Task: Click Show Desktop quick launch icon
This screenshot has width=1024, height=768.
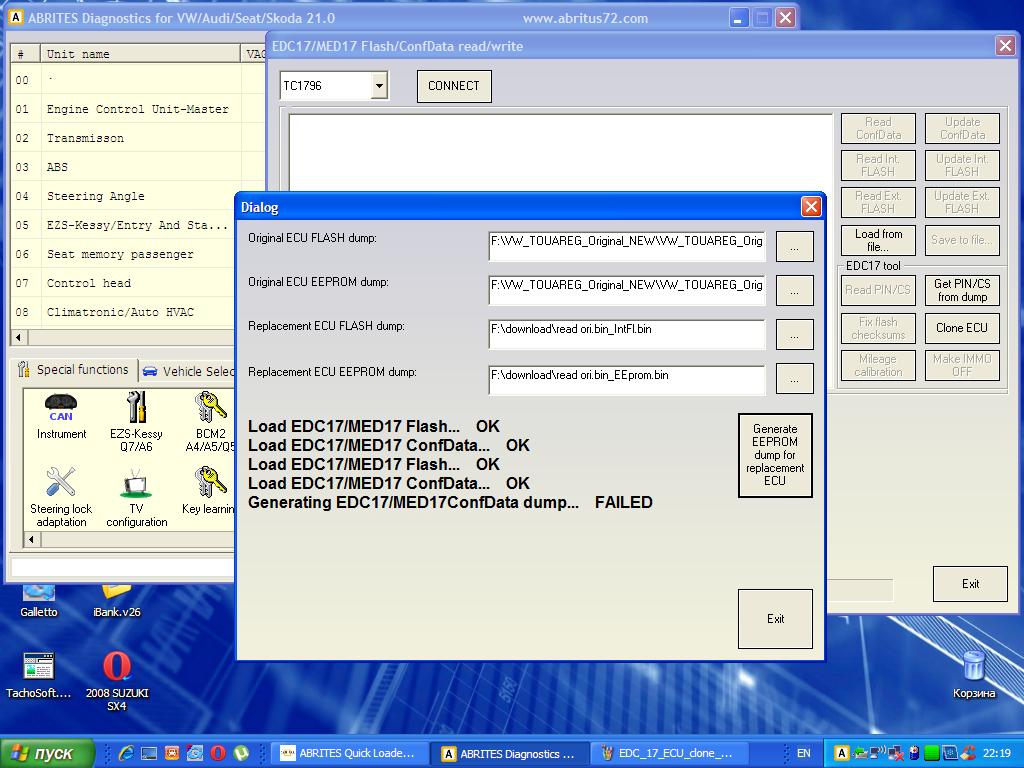Action: coord(149,753)
